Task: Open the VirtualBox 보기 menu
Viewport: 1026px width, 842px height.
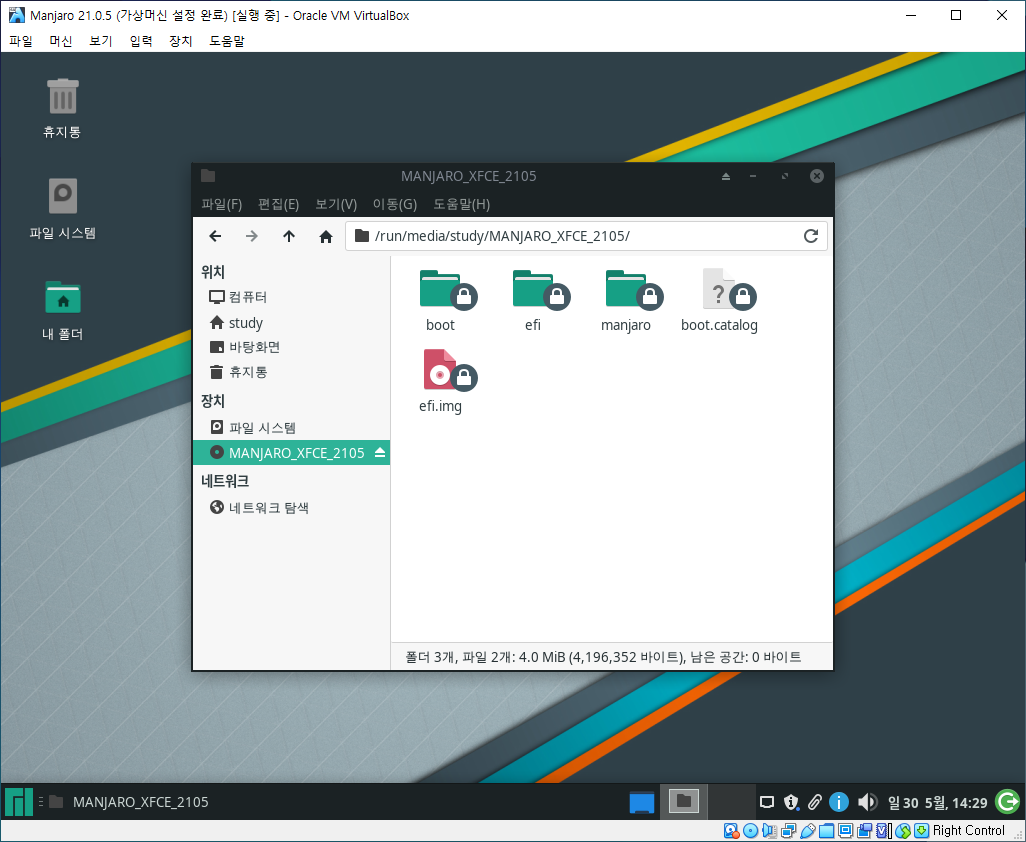Action: pyautogui.click(x=101, y=41)
